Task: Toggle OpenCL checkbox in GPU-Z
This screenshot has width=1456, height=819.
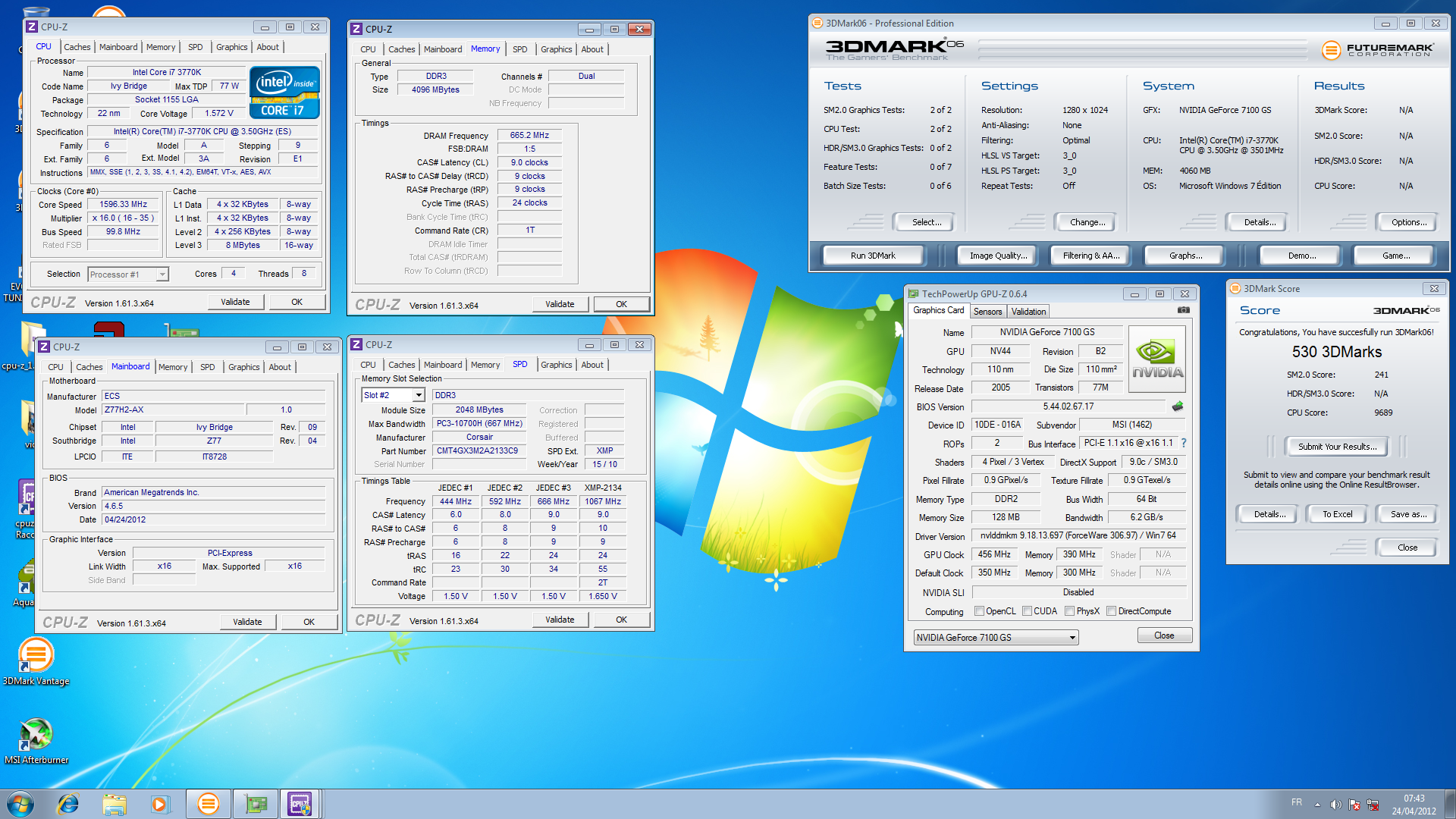Action: (x=979, y=611)
